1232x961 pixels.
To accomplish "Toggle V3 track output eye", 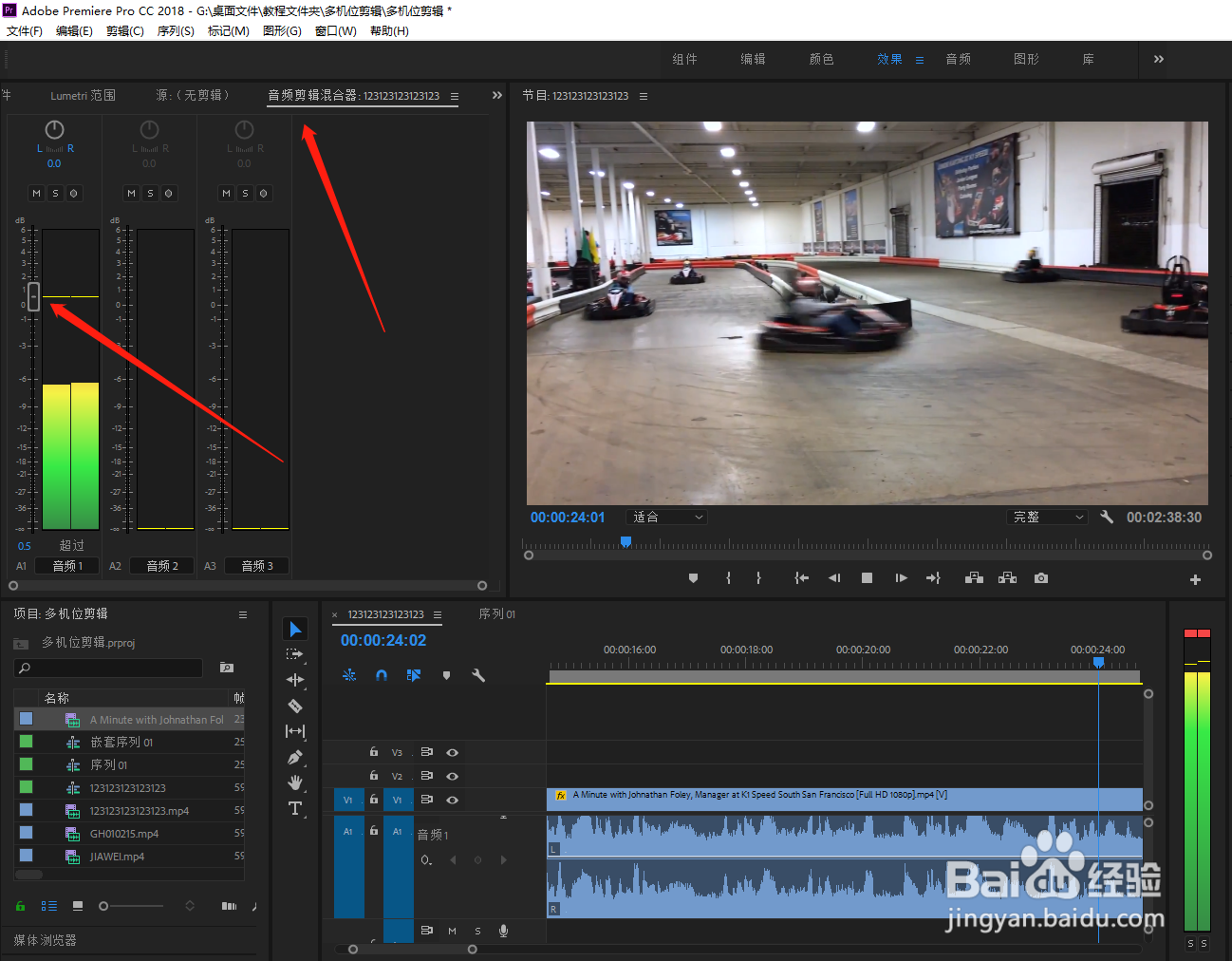I will (x=453, y=752).
